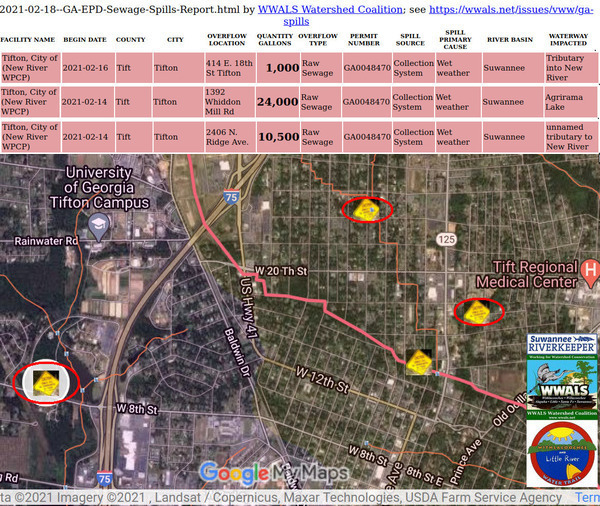
Task: Click the spill marker near W 8th St lake
Action: click(x=46, y=383)
